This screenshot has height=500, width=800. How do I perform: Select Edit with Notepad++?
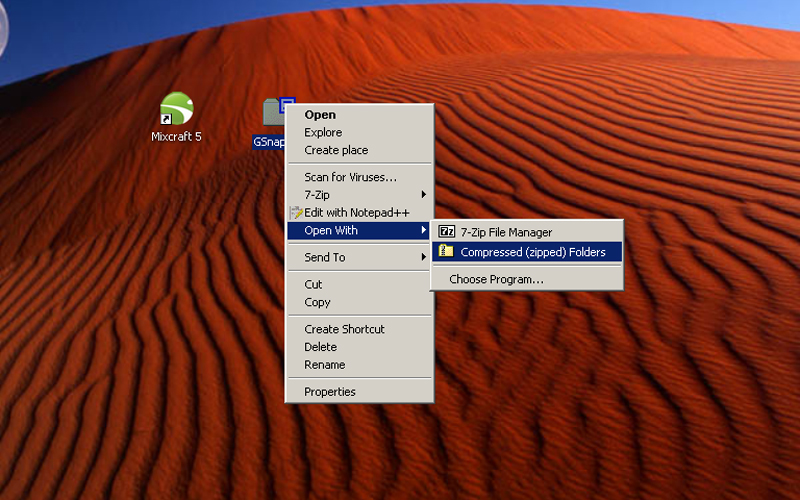pos(359,212)
